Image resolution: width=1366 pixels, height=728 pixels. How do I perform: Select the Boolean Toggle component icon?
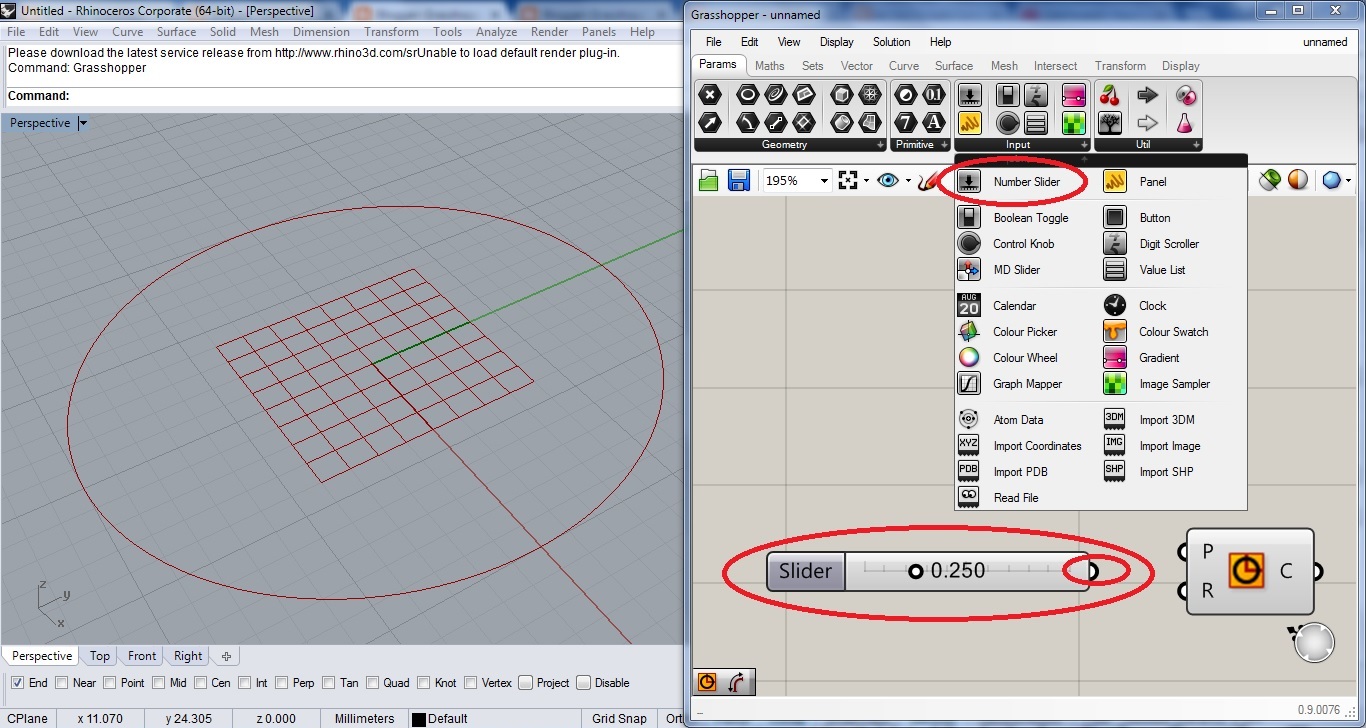[x=968, y=217]
